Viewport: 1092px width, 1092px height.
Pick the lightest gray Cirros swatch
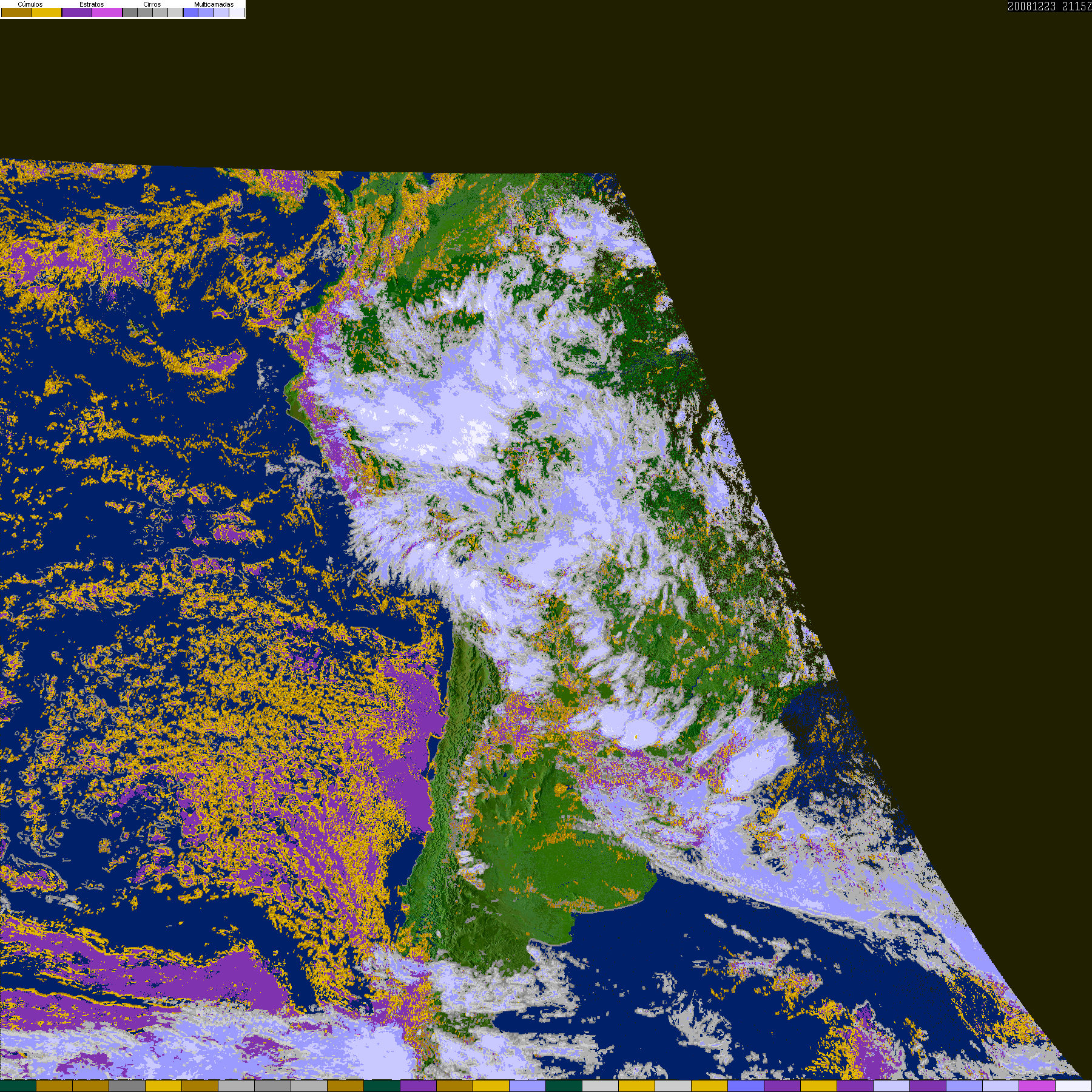(175, 12)
